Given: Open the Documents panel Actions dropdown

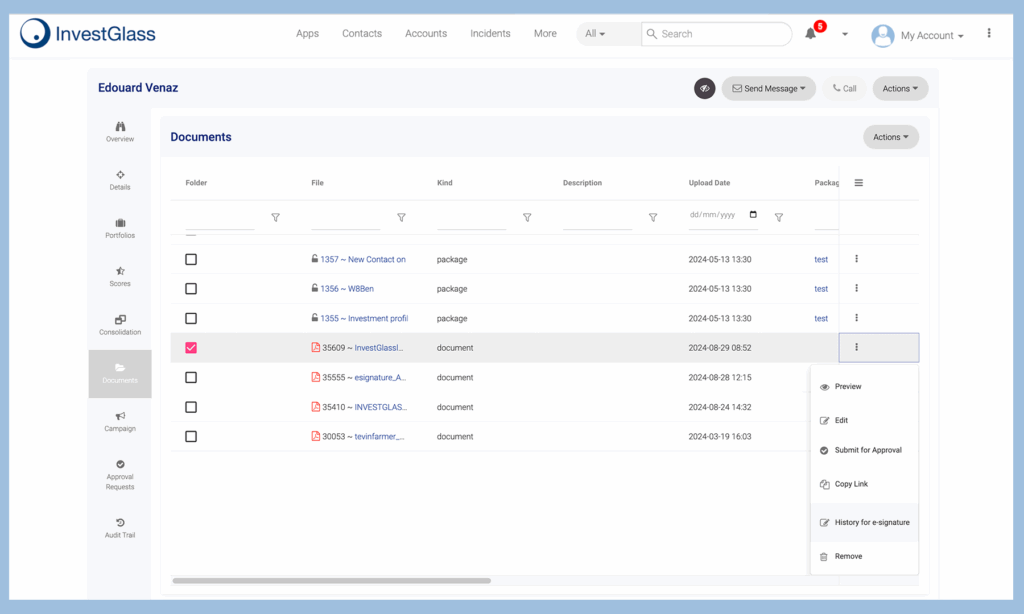Looking at the screenshot, I should coord(891,137).
